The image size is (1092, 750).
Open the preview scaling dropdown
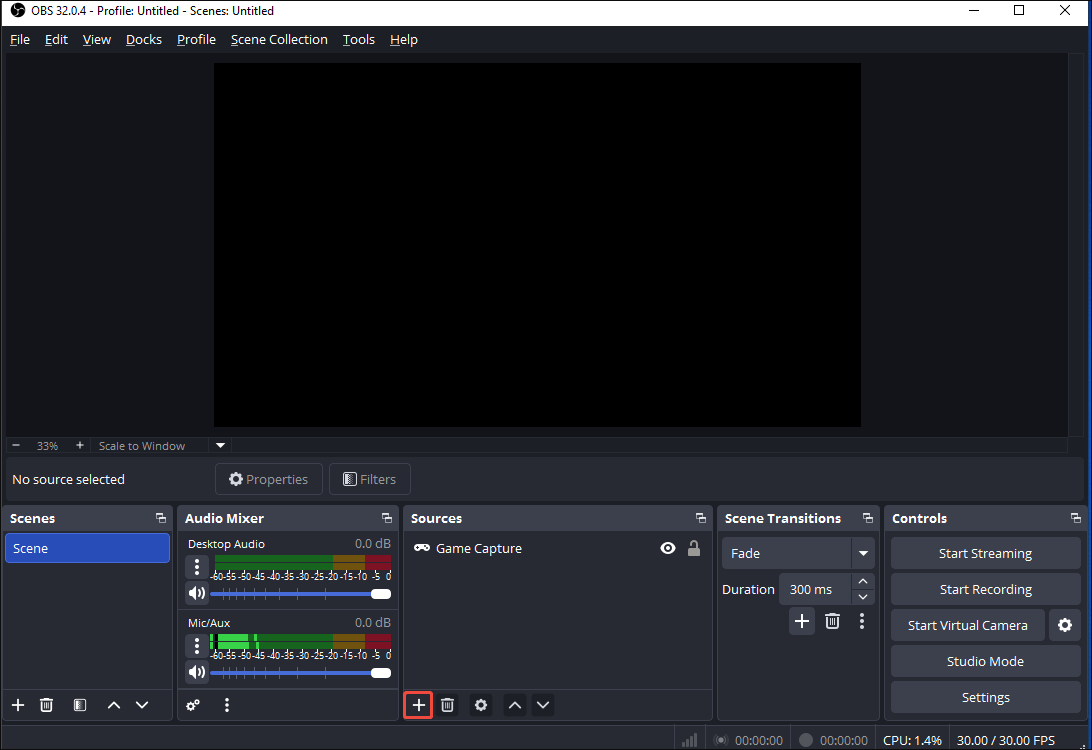tap(220, 445)
